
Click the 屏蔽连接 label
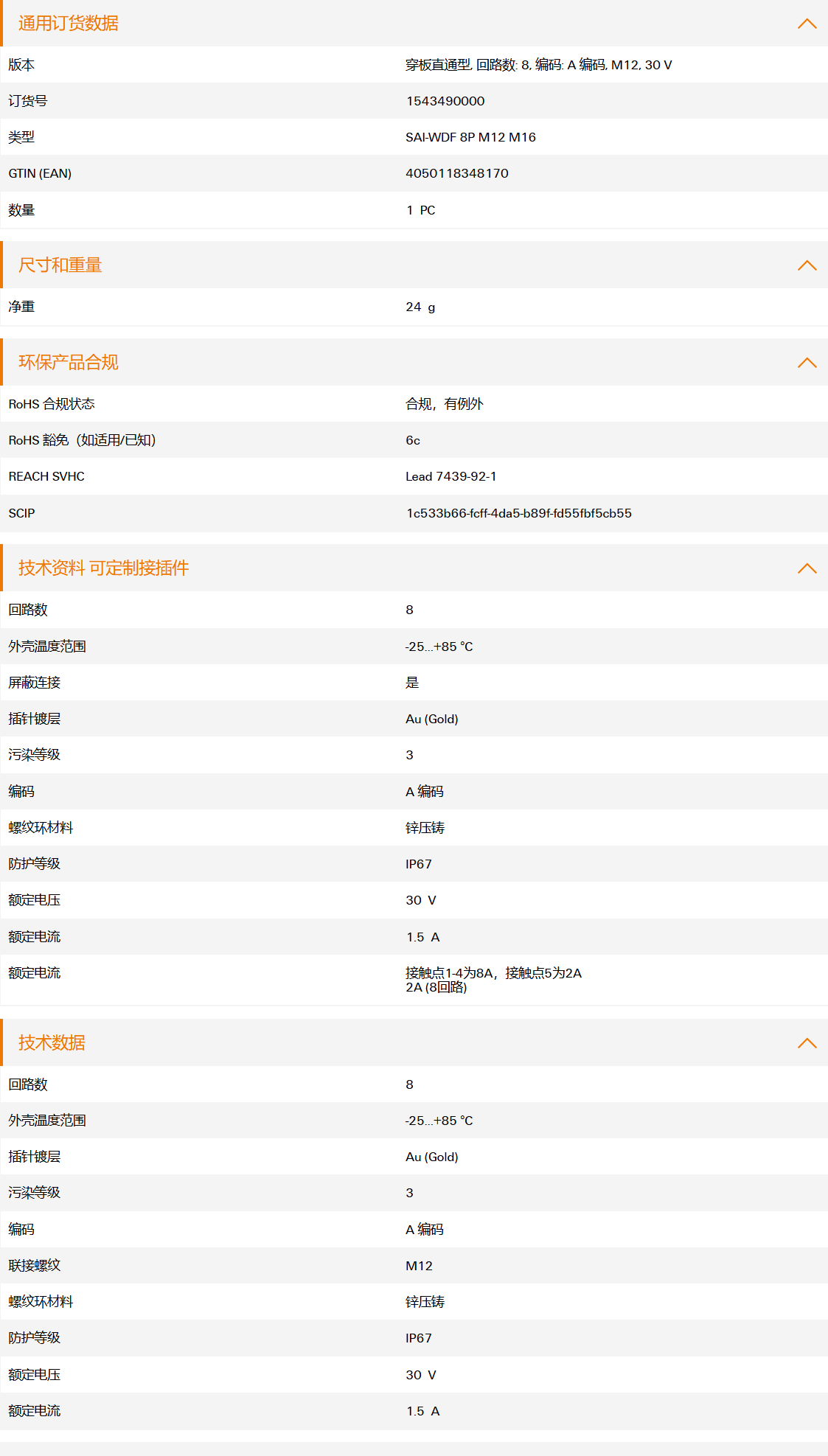(x=35, y=683)
